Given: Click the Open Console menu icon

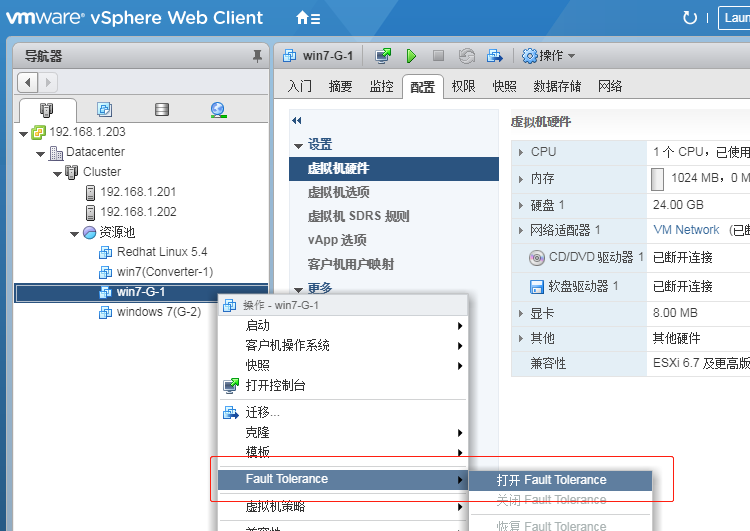Looking at the screenshot, I should tap(231, 386).
